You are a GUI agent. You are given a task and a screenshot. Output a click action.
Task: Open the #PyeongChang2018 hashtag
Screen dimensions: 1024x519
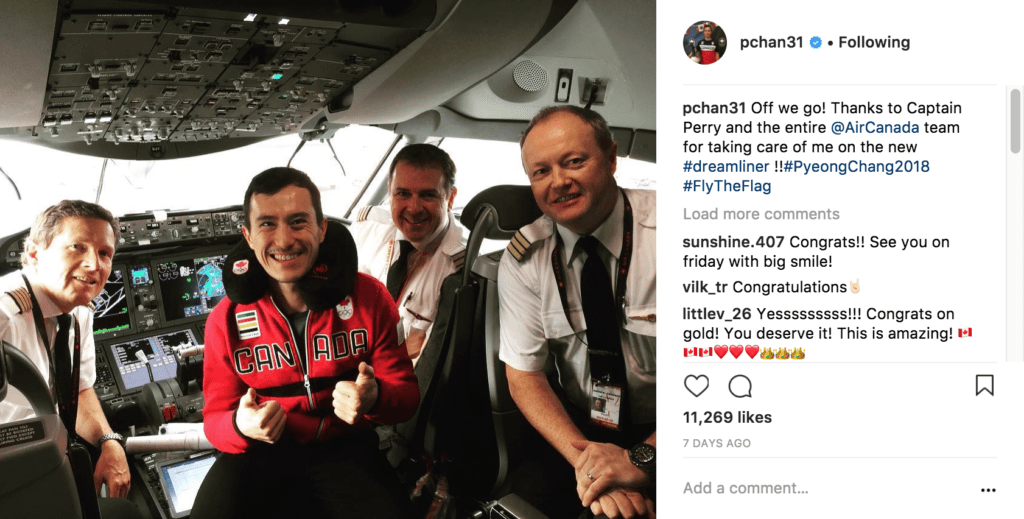857,166
